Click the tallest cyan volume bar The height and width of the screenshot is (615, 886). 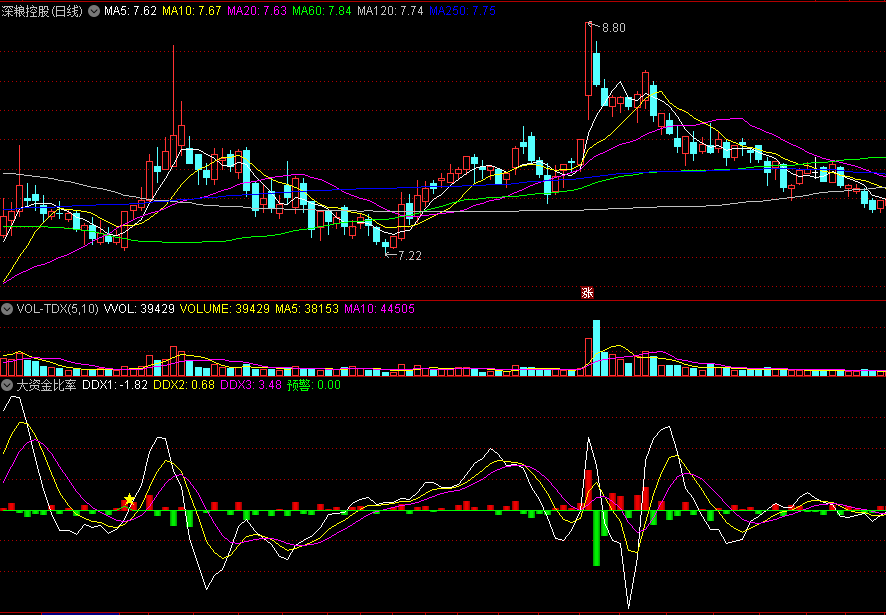[596, 348]
